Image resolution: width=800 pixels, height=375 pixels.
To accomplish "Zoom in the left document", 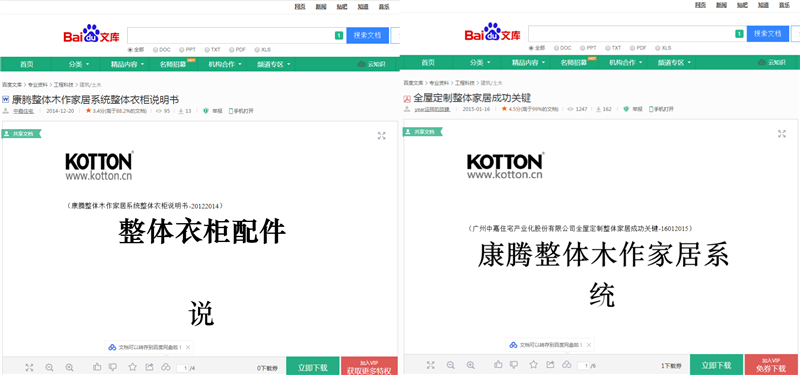I will coord(69,367).
